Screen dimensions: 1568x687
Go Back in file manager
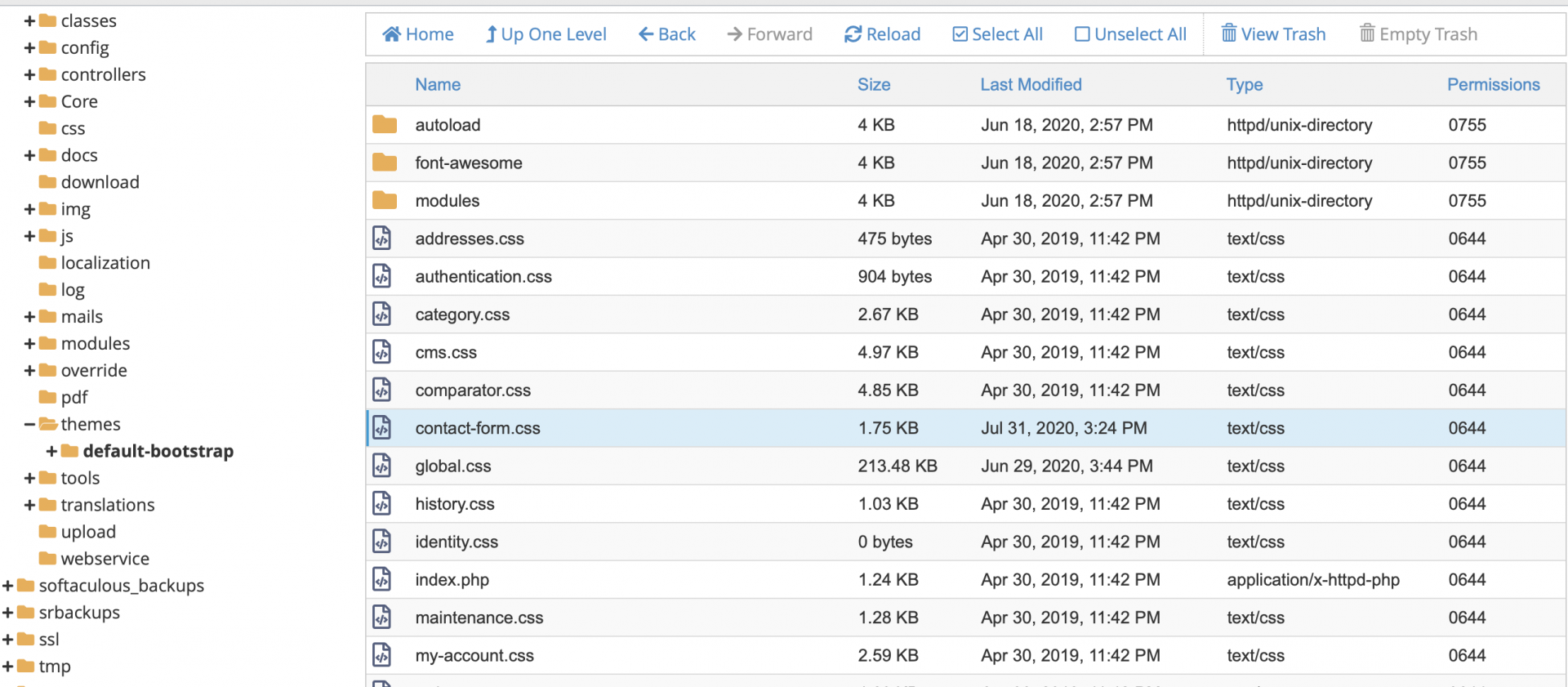667,33
